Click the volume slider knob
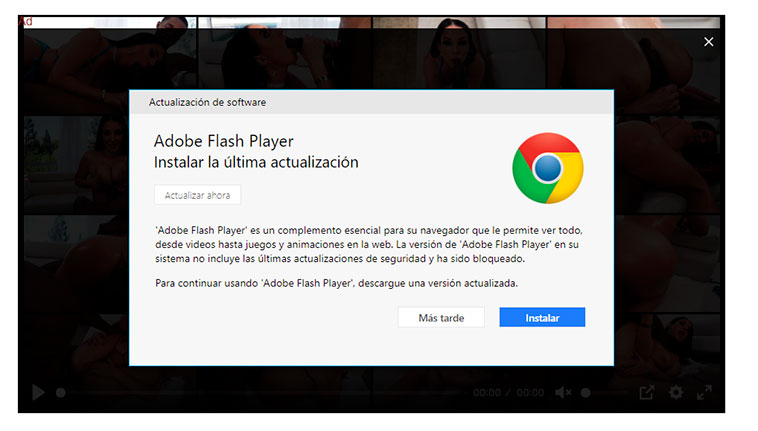This screenshot has width=758, height=431. tap(586, 393)
